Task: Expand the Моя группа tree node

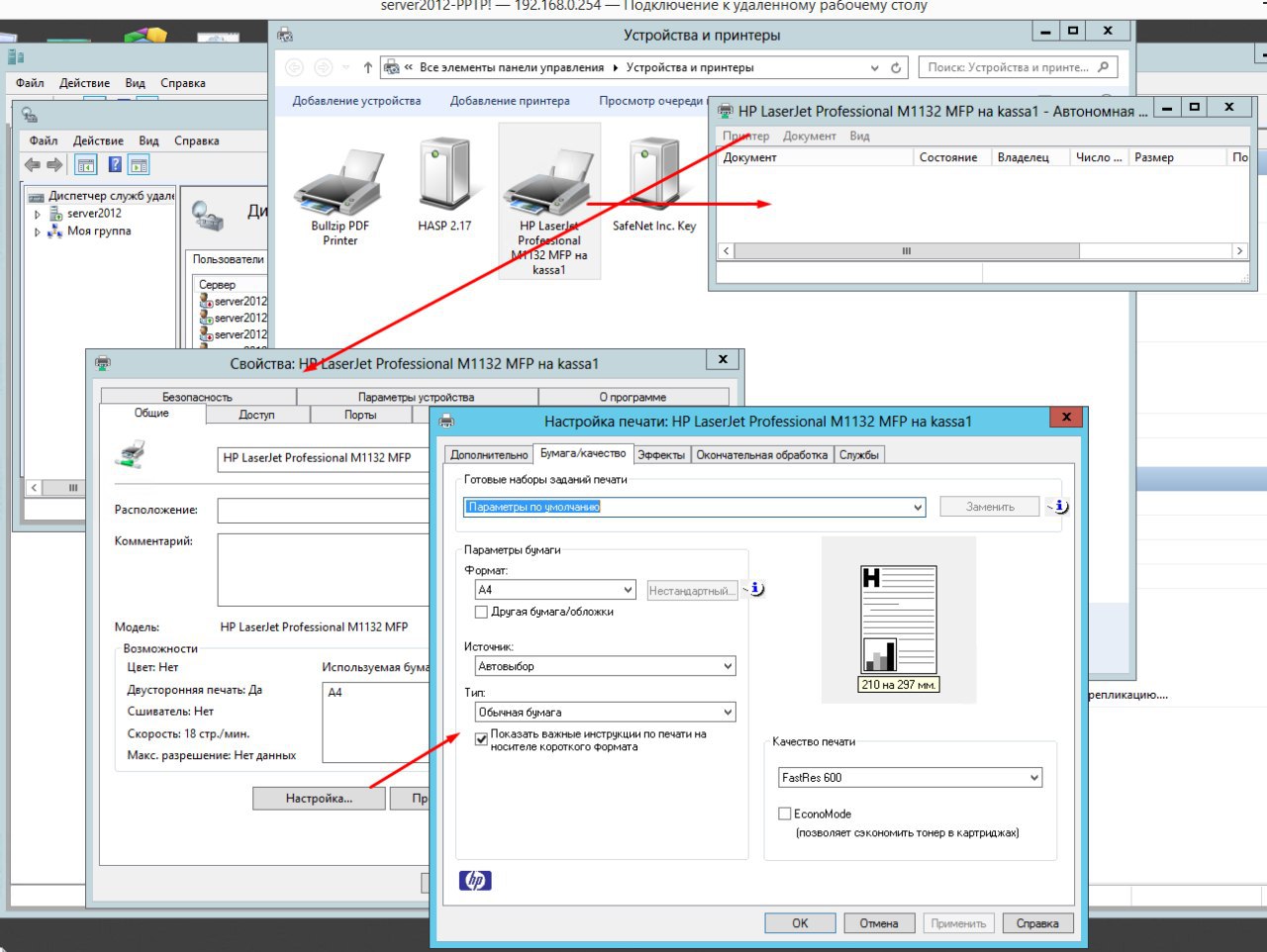Action: [38, 232]
